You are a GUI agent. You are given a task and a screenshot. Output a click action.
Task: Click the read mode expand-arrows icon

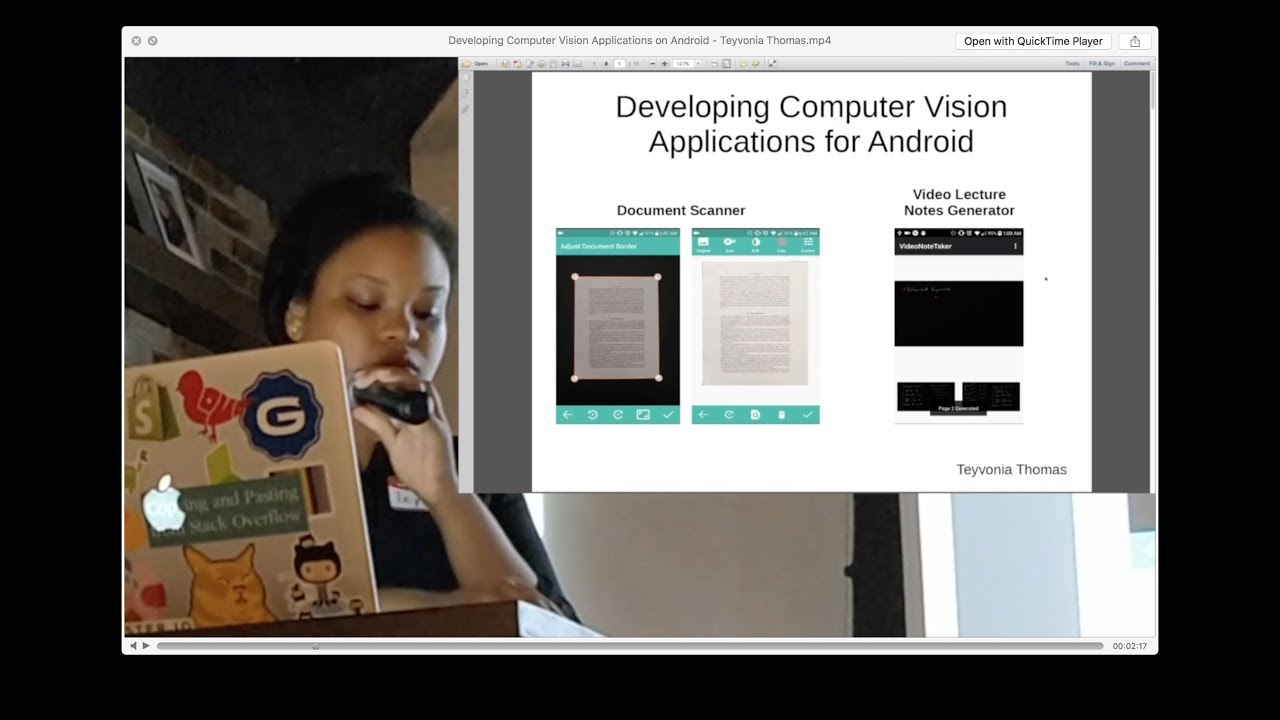click(x=772, y=64)
